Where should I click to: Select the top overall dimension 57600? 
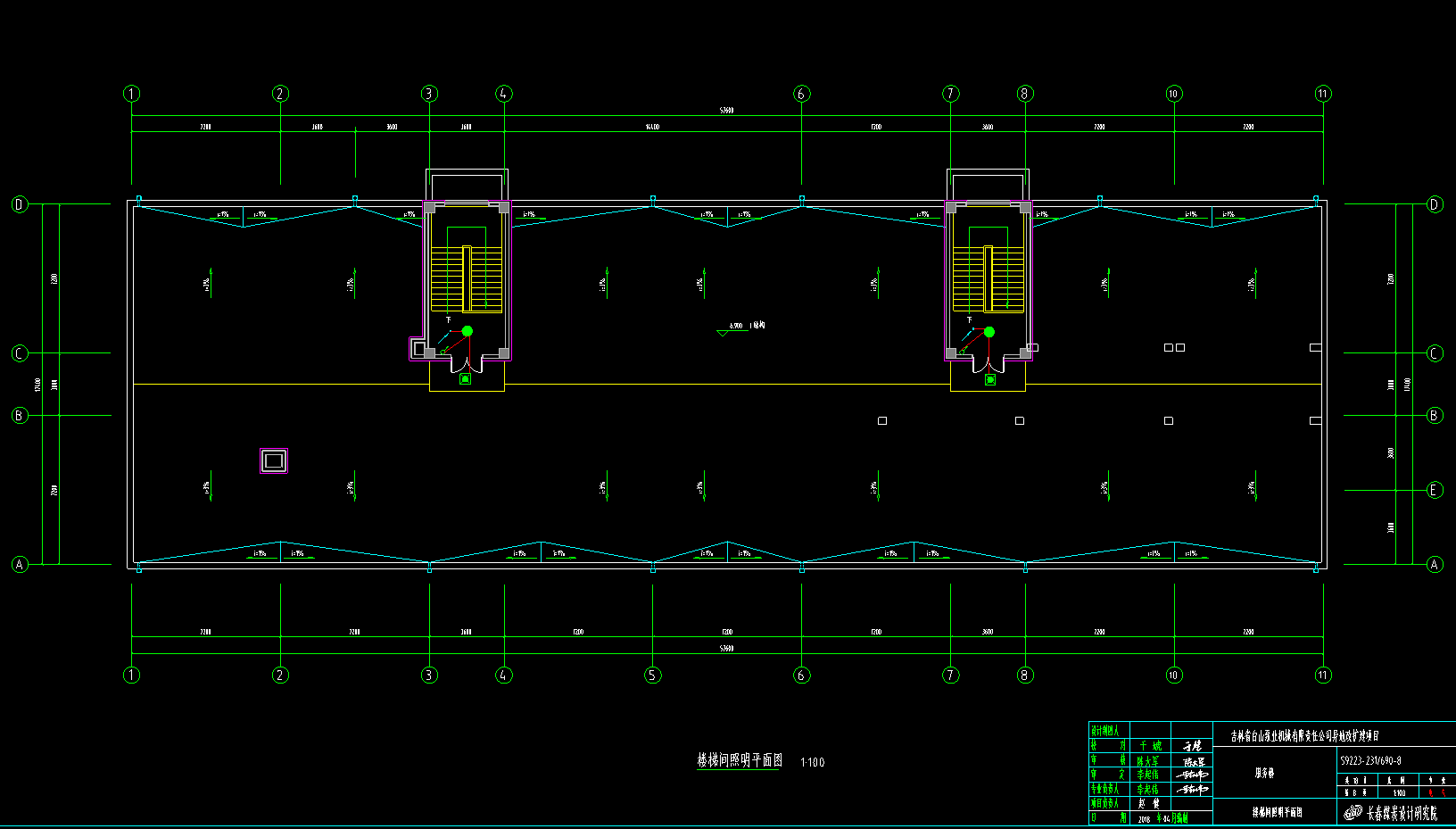point(727,111)
